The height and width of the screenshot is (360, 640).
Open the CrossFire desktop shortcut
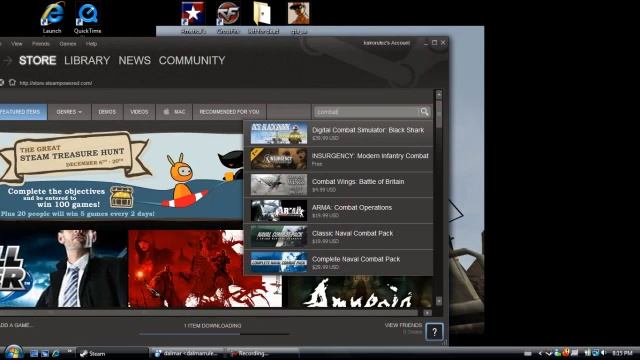(228, 17)
